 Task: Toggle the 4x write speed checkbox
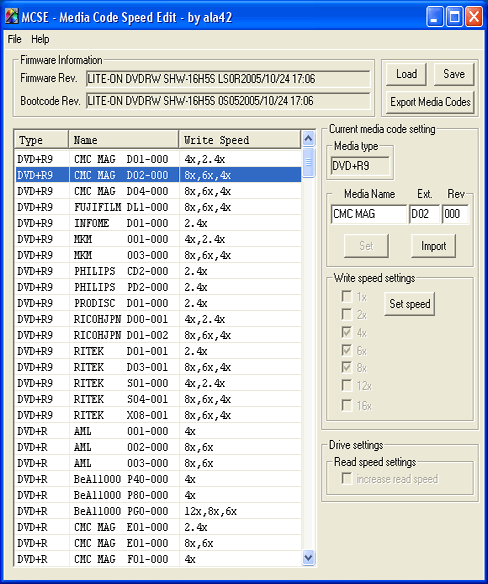pyautogui.click(x=347, y=332)
